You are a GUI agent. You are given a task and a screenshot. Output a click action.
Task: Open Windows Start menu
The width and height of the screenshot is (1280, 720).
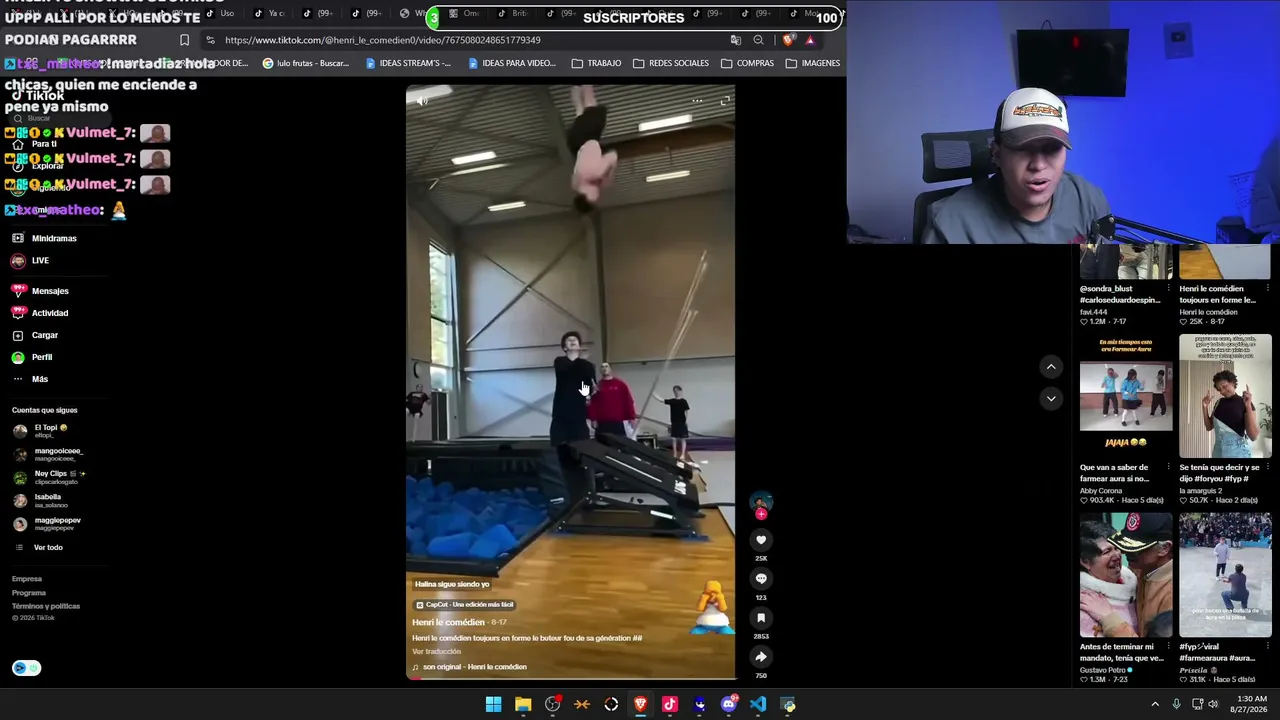point(493,705)
